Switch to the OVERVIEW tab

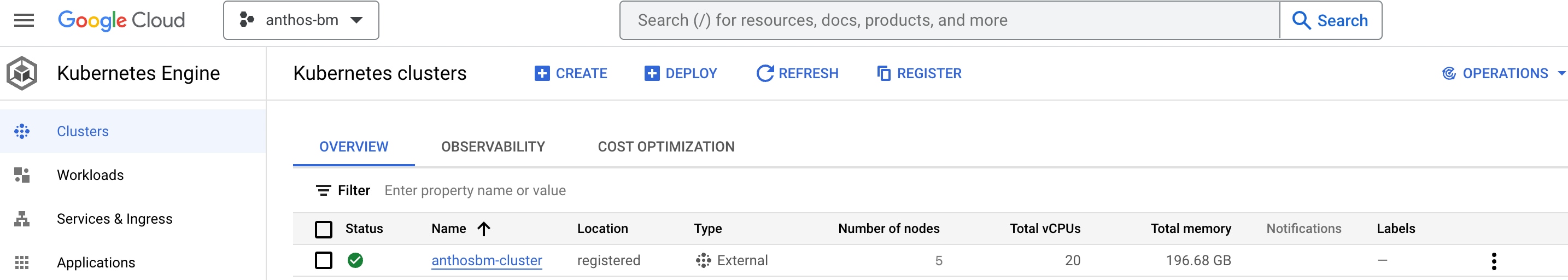[x=354, y=147]
